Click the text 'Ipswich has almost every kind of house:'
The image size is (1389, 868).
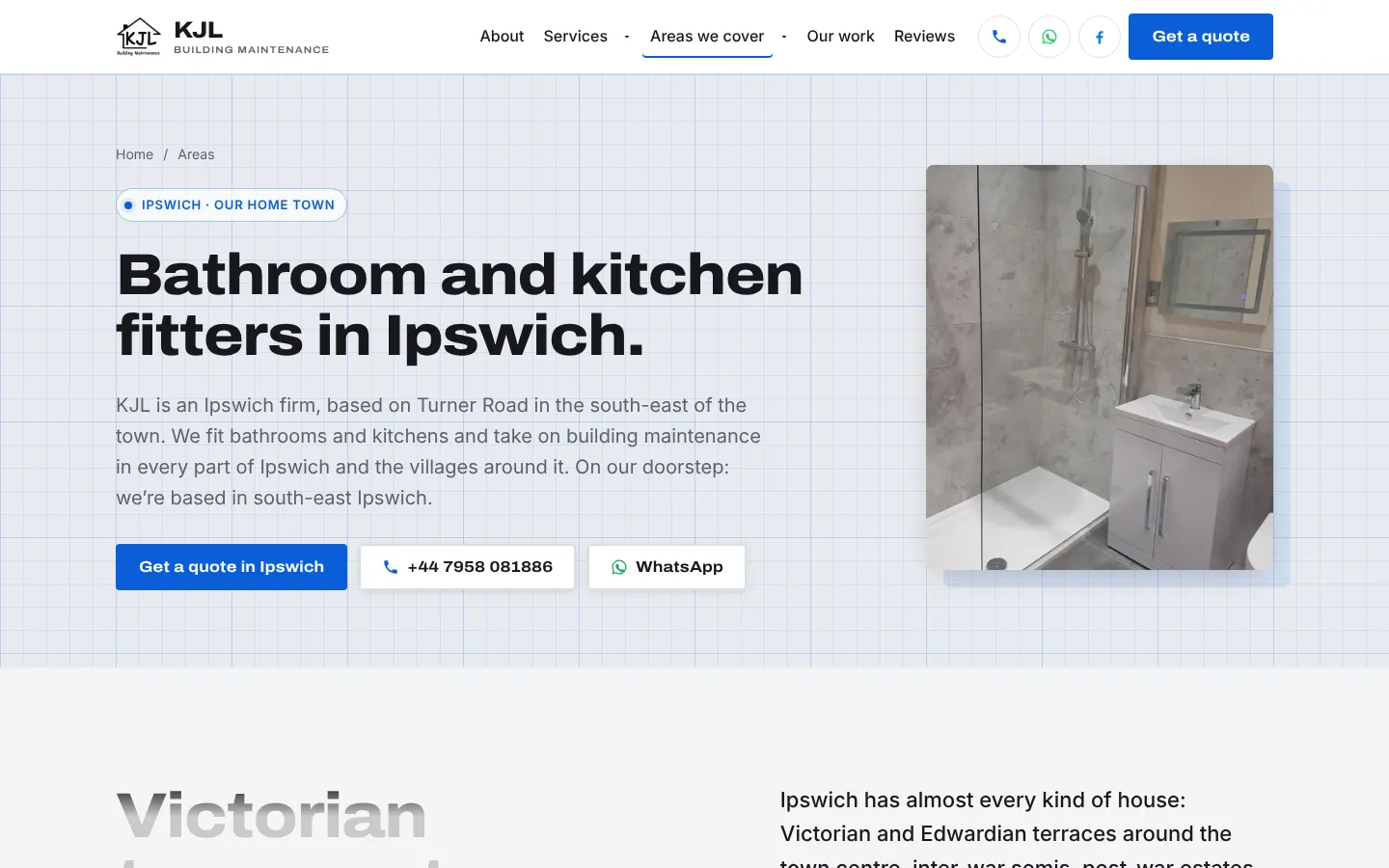point(983,800)
